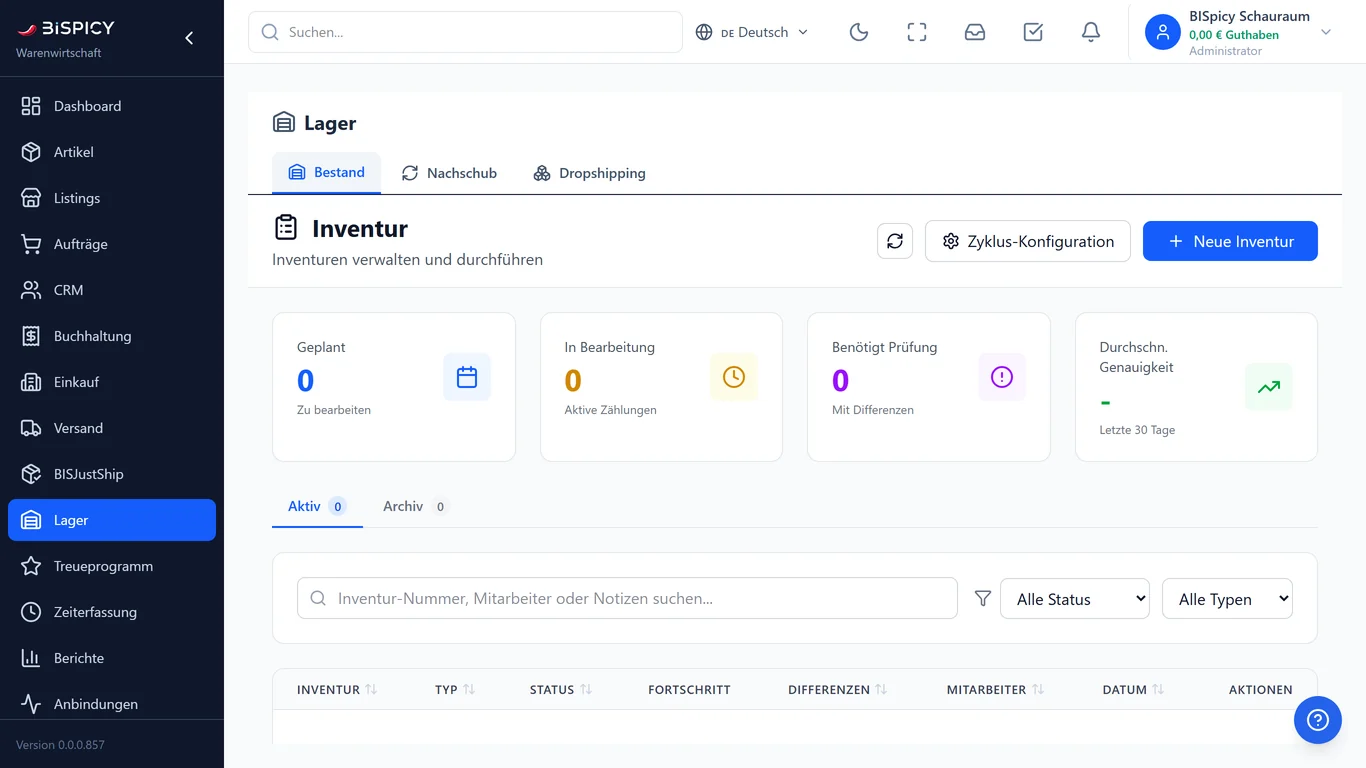Image resolution: width=1366 pixels, height=768 pixels.
Task: Click the Lager heading warehouse icon
Action: pyautogui.click(x=284, y=123)
